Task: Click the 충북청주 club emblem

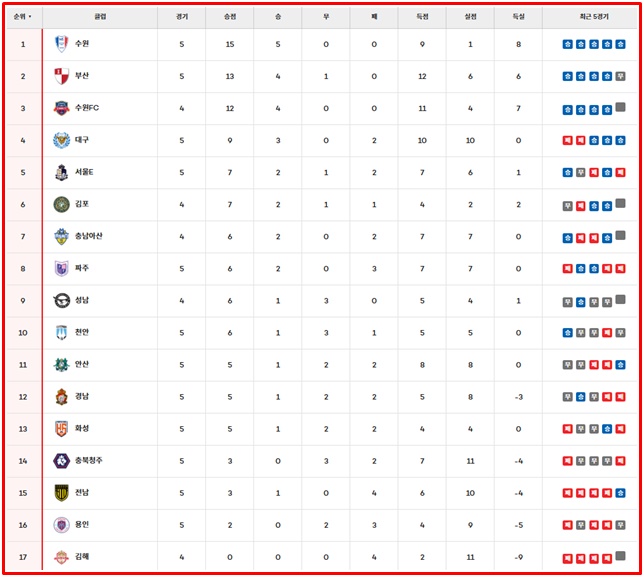Action: pyautogui.click(x=62, y=460)
